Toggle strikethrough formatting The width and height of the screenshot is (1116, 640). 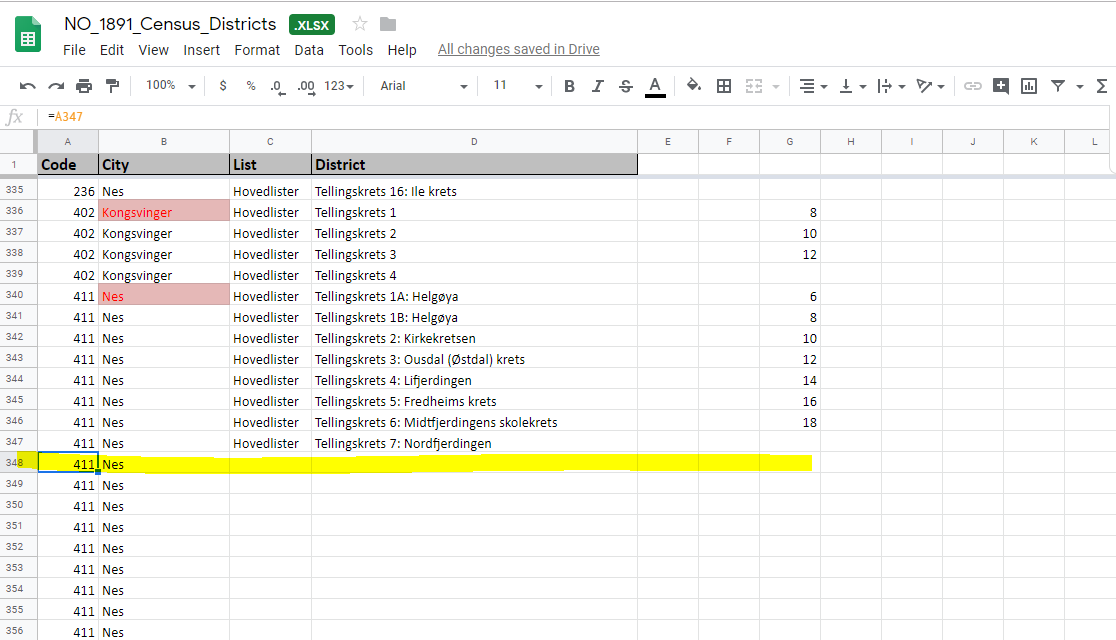pyautogui.click(x=626, y=86)
